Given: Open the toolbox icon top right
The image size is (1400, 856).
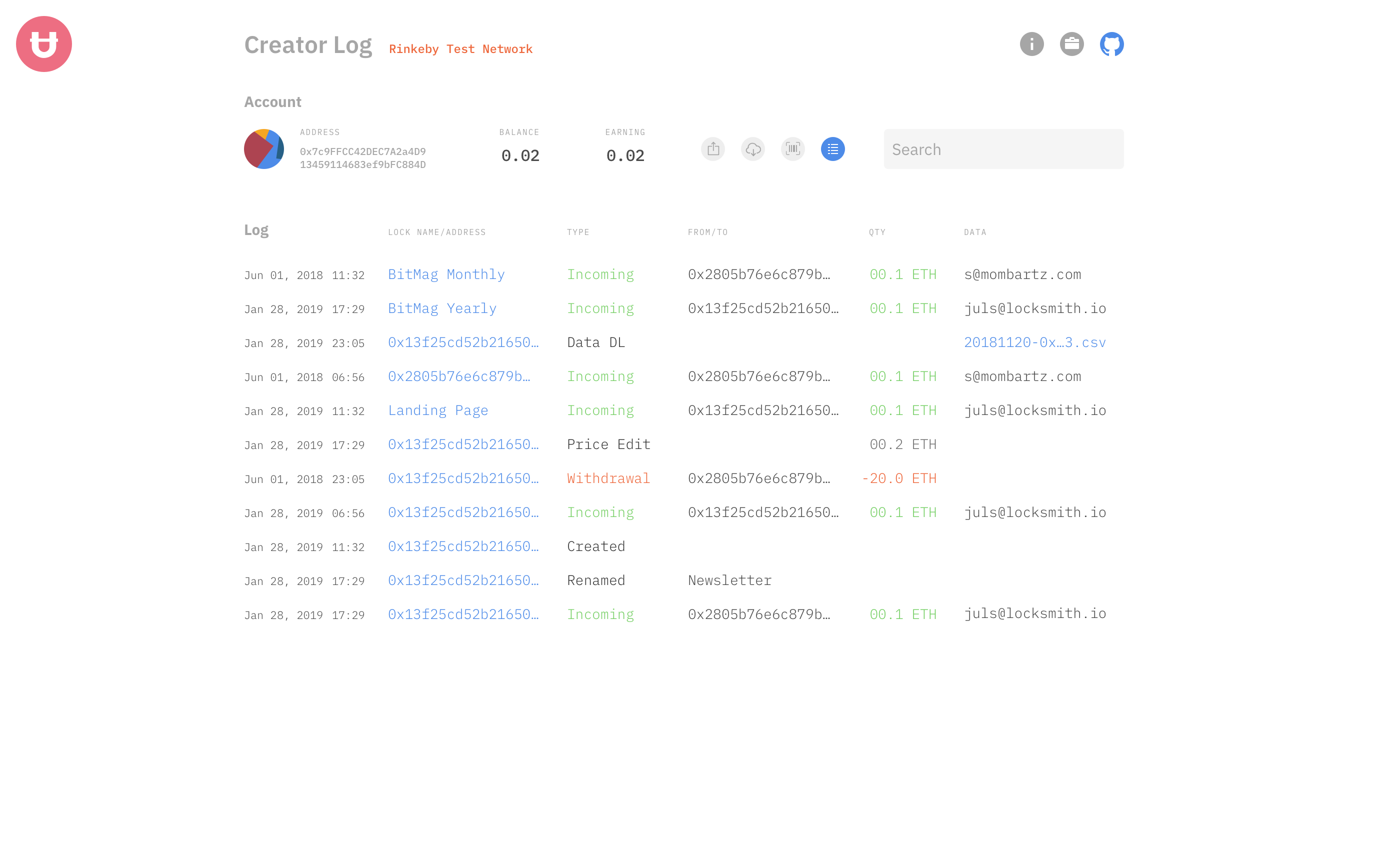Looking at the screenshot, I should (1072, 43).
